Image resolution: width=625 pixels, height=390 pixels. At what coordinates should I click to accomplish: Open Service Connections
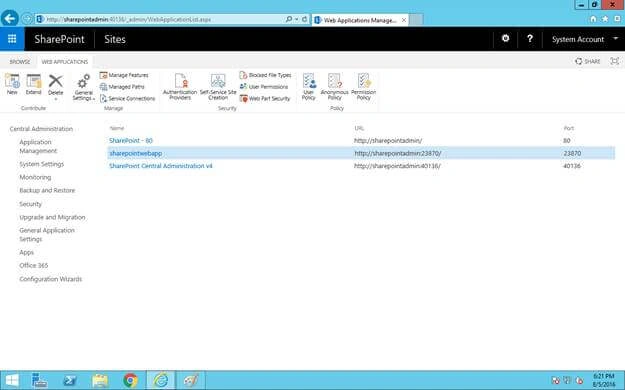[x=128, y=98]
